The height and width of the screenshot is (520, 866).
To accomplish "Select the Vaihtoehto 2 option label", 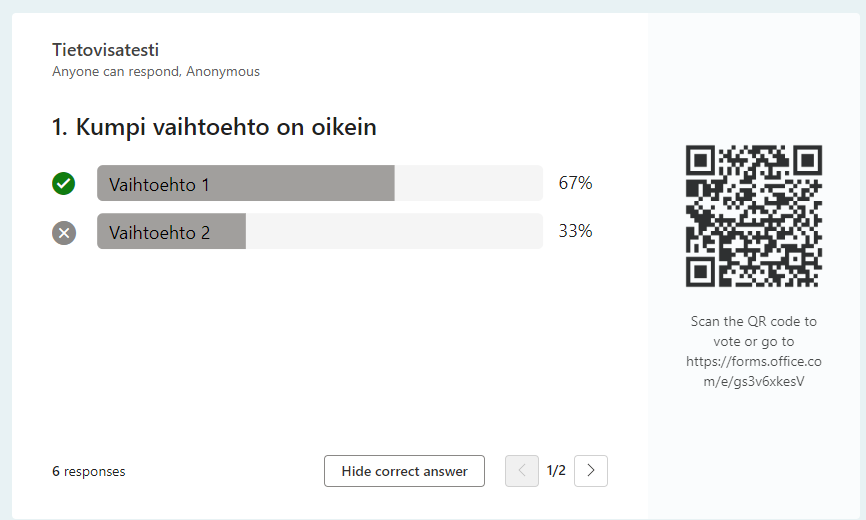I will point(159,233).
